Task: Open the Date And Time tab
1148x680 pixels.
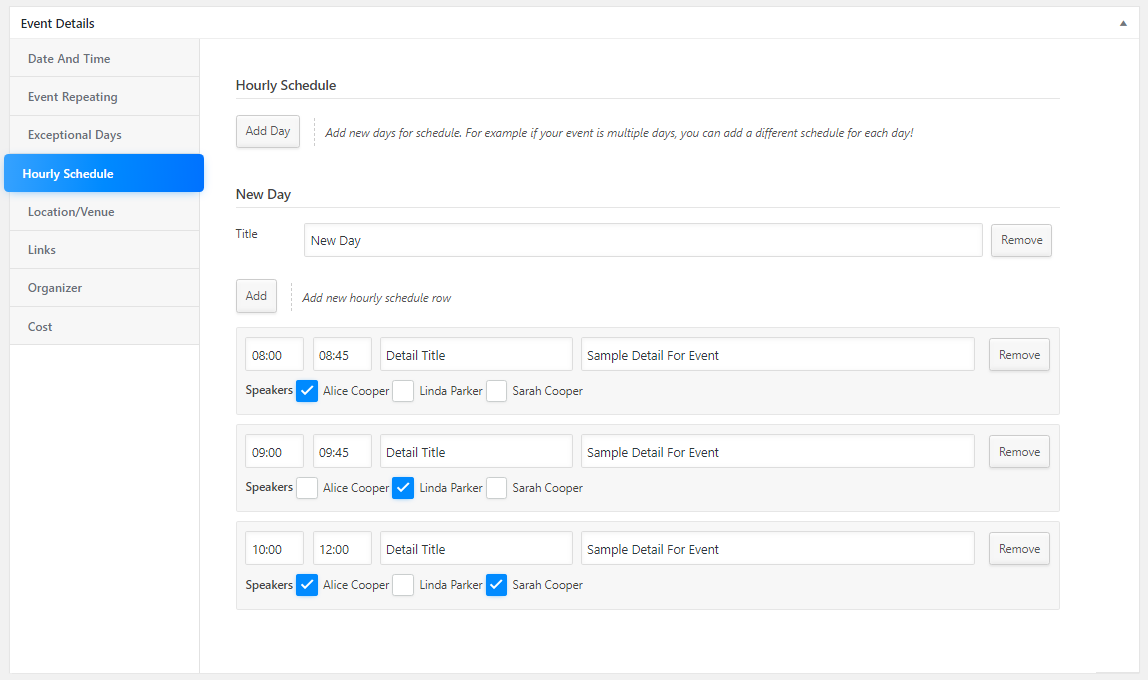Action: (x=69, y=59)
